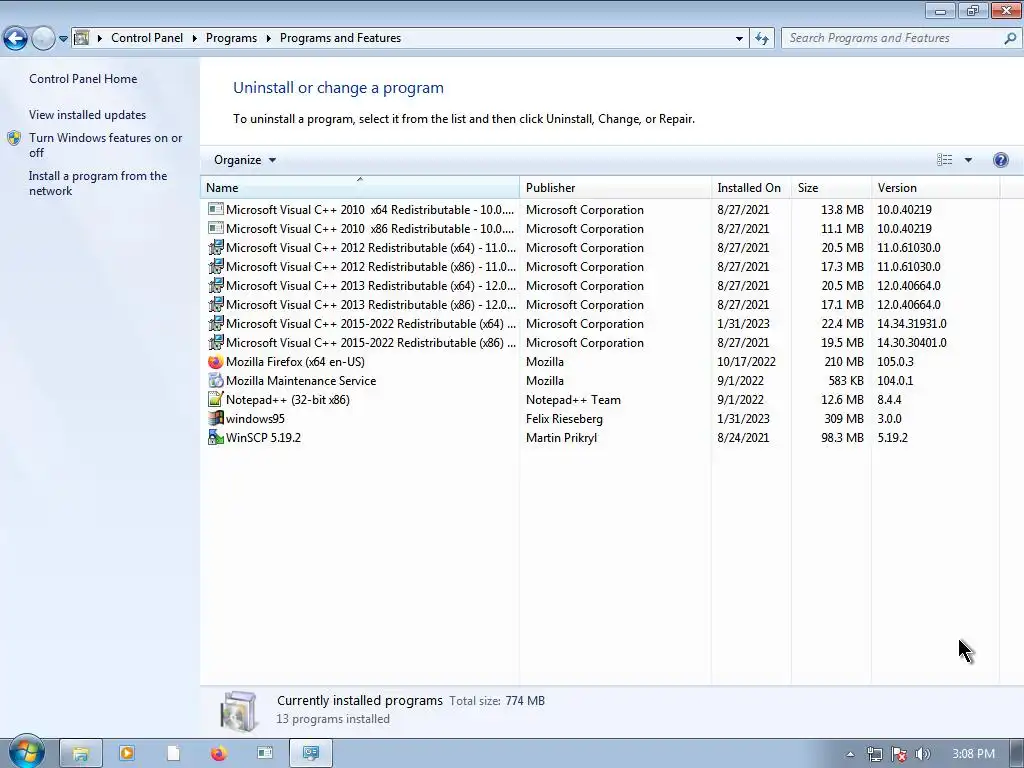Click the Back navigation arrow button

tap(16, 39)
